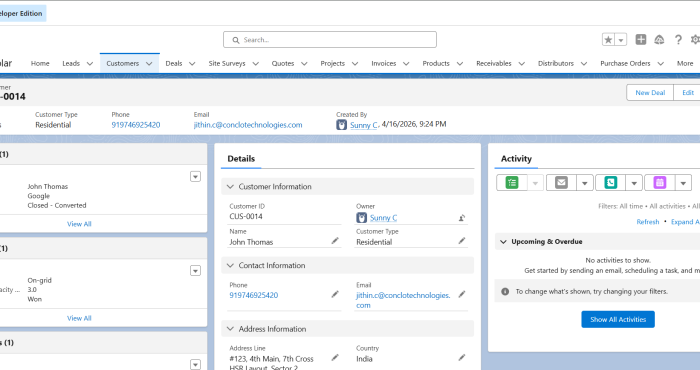Edit the Address Line pencil icon
700x370 pixels.
coord(335,358)
